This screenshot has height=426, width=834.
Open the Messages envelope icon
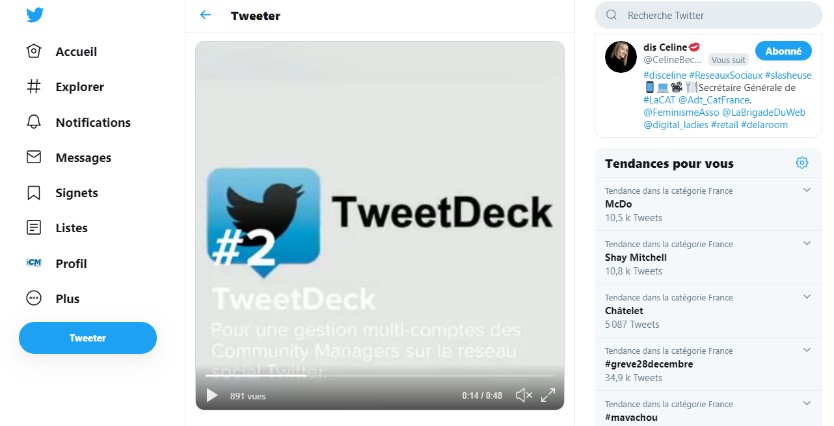point(34,157)
